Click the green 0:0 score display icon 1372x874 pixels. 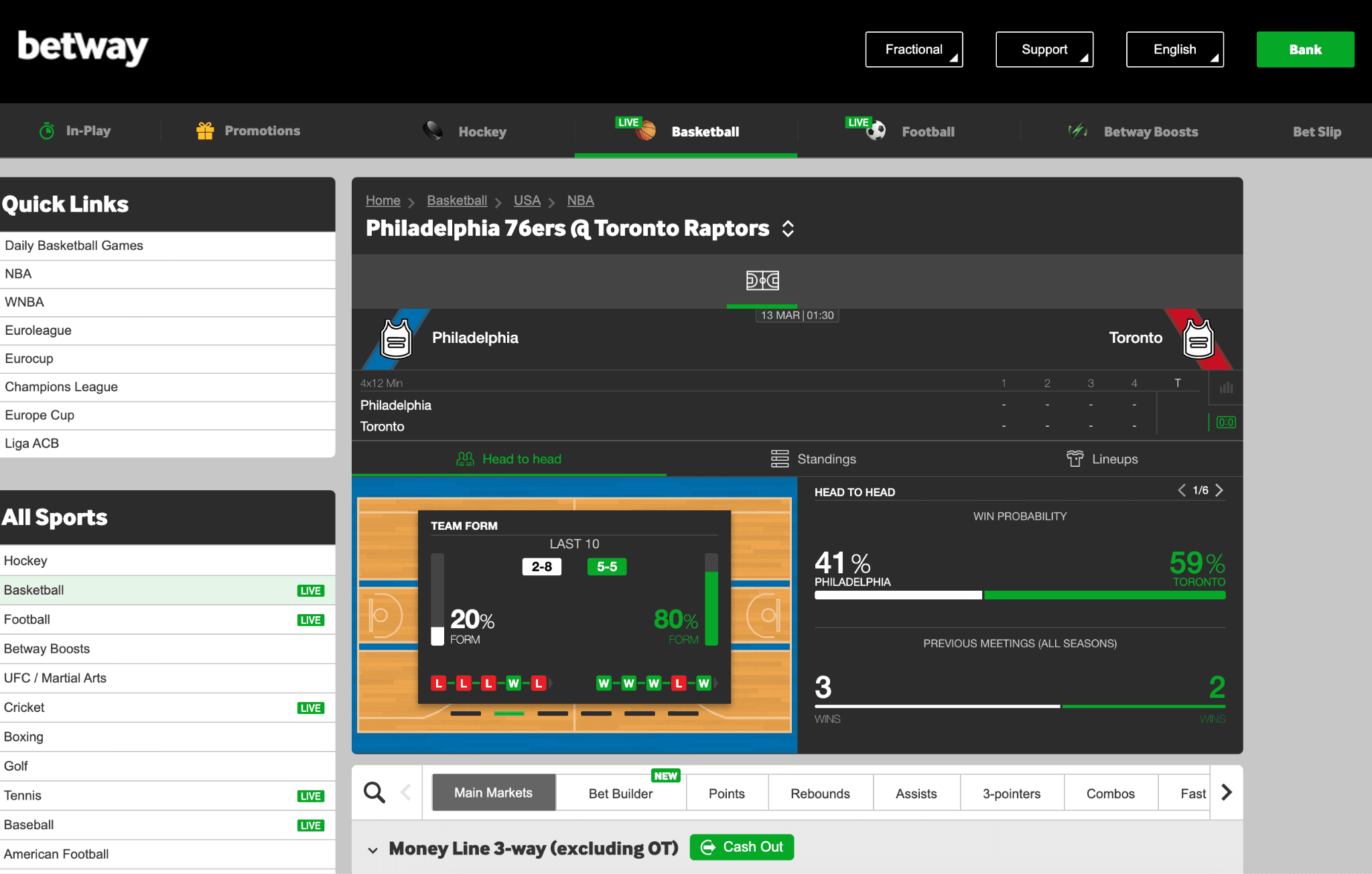[1225, 422]
